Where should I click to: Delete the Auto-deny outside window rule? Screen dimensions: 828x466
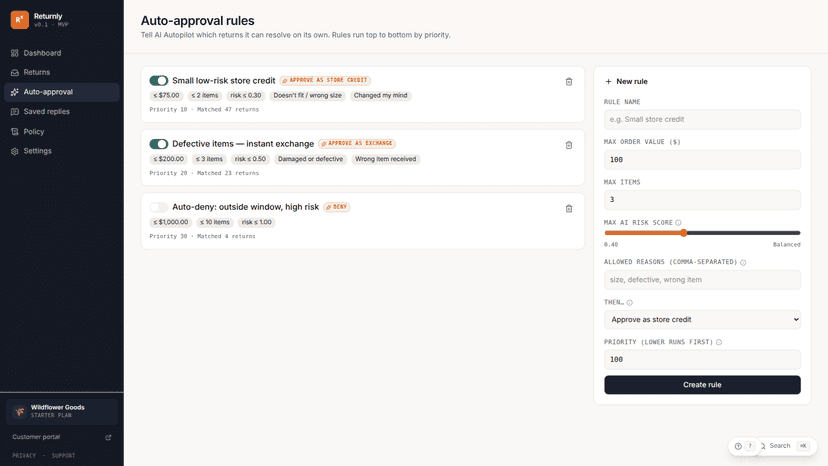click(569, 208)
